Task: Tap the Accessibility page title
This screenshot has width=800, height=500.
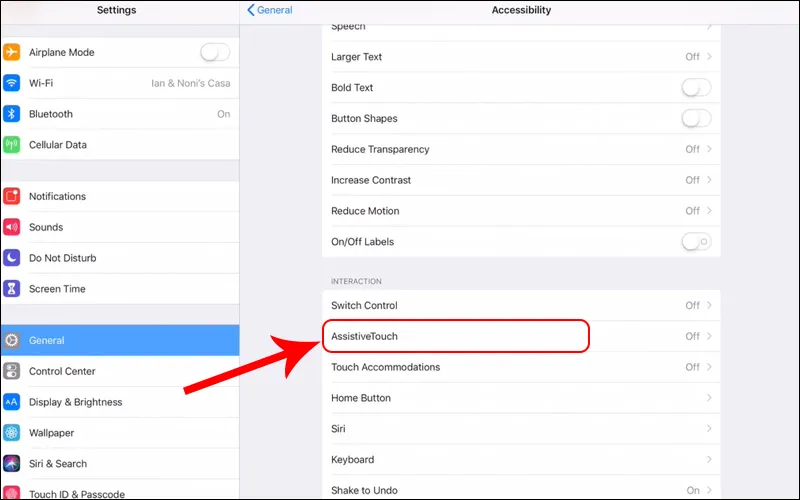Action: tap(521, 10)
